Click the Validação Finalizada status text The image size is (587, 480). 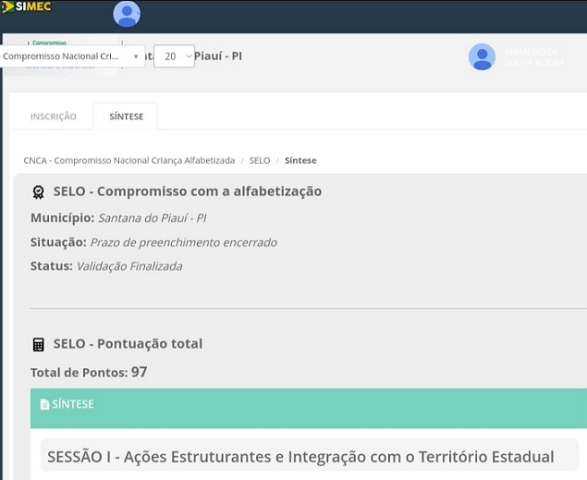[x=130, y=266]
